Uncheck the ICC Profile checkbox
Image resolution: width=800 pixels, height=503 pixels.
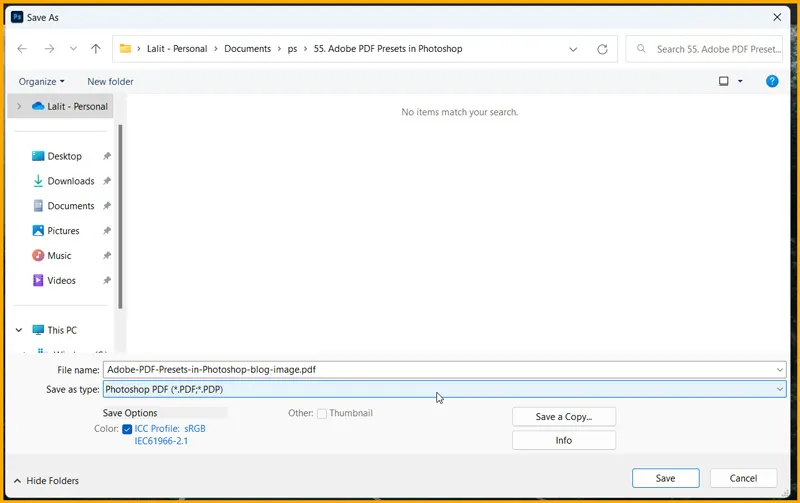tap(127, 429)
